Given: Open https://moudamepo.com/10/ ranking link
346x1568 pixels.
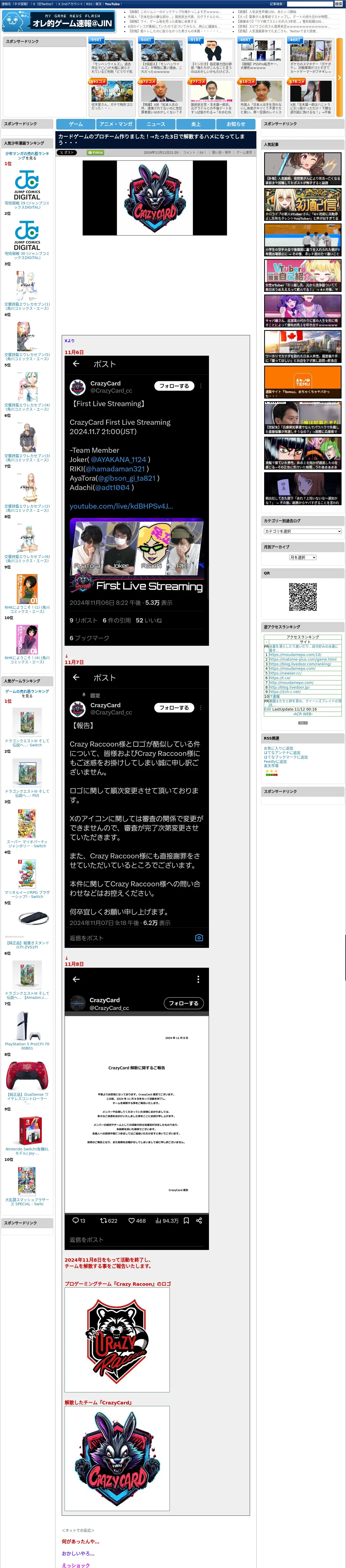Looking at the screenshot, I should tap(296, 654).
